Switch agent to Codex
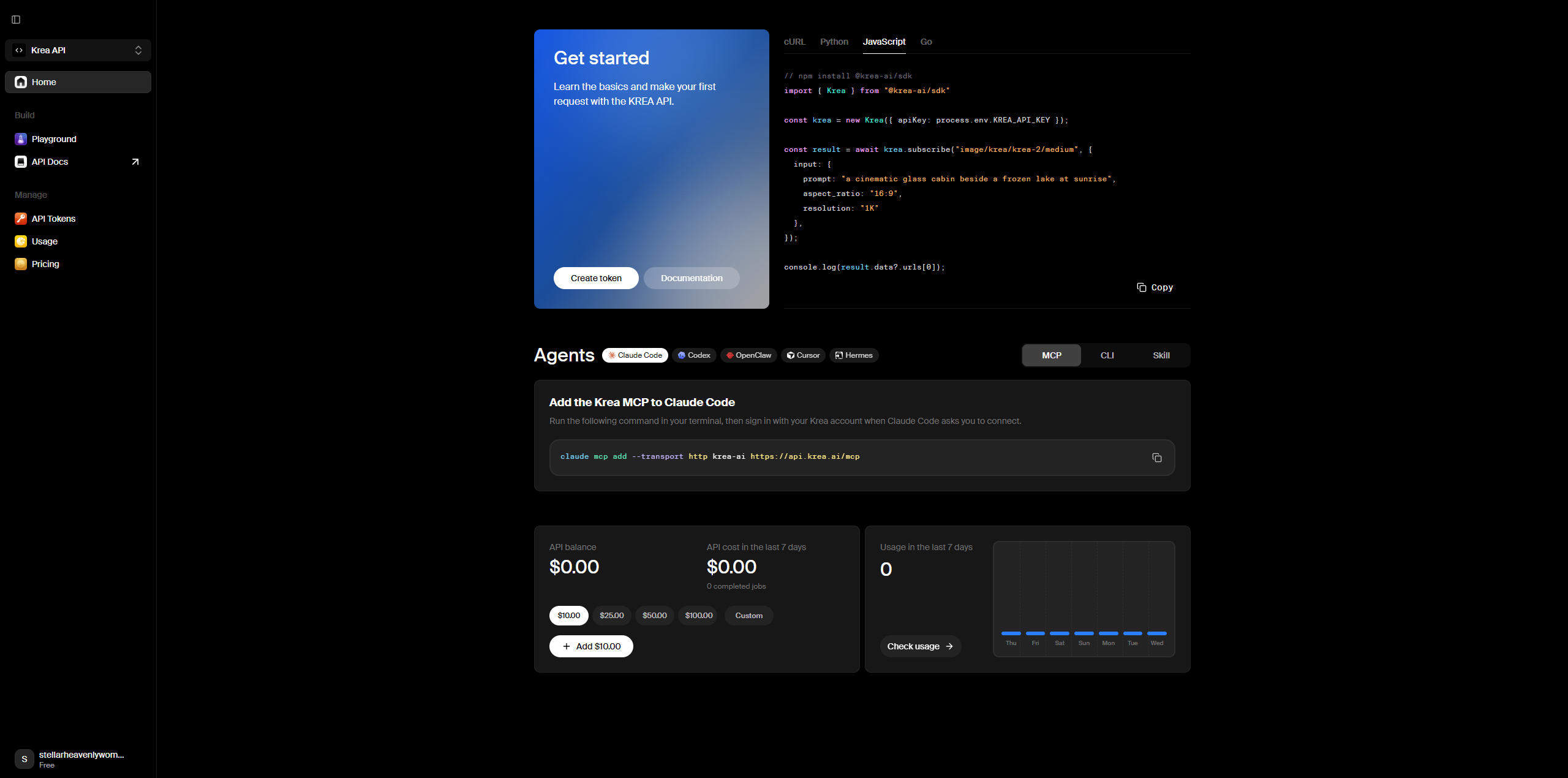1568x778 pixels. (x=694, y=355)
